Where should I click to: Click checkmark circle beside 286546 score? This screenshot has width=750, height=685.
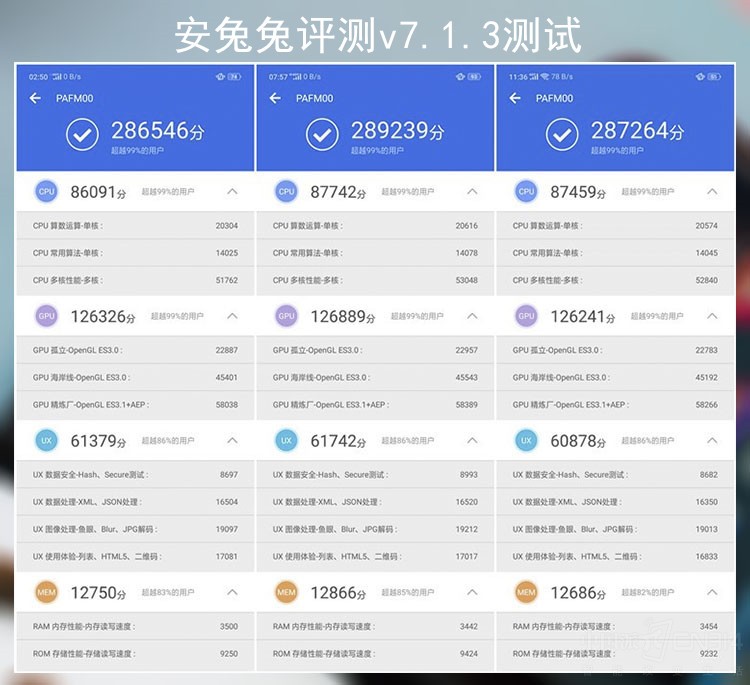[x=82, y=134]
